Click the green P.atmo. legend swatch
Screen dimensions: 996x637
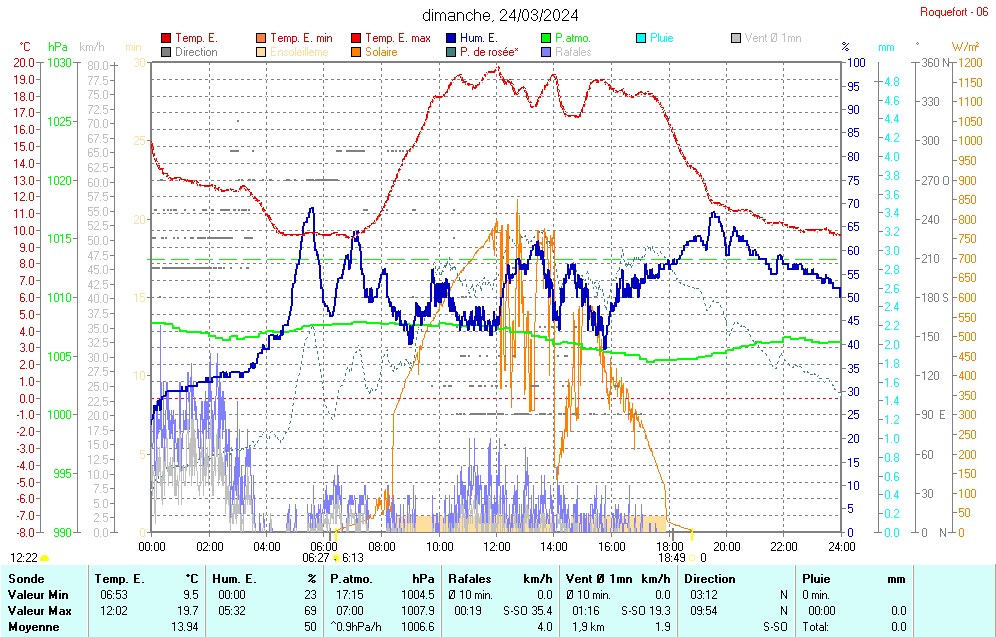(546, 38)
